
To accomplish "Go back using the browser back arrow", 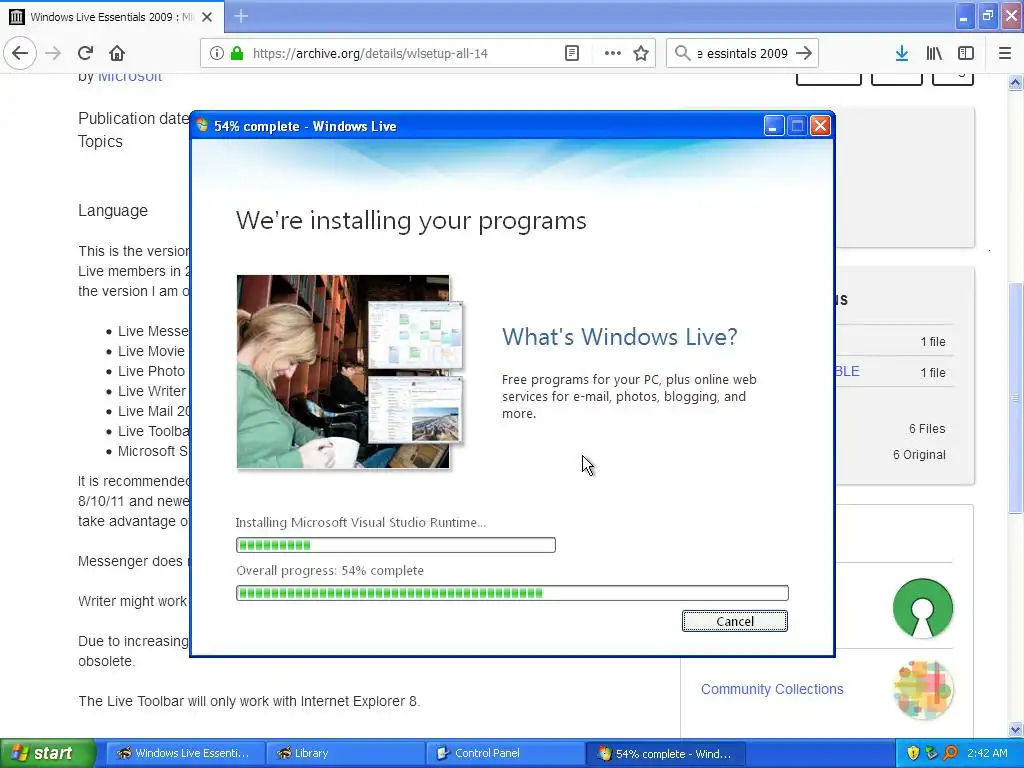I will tap(20, 53).
